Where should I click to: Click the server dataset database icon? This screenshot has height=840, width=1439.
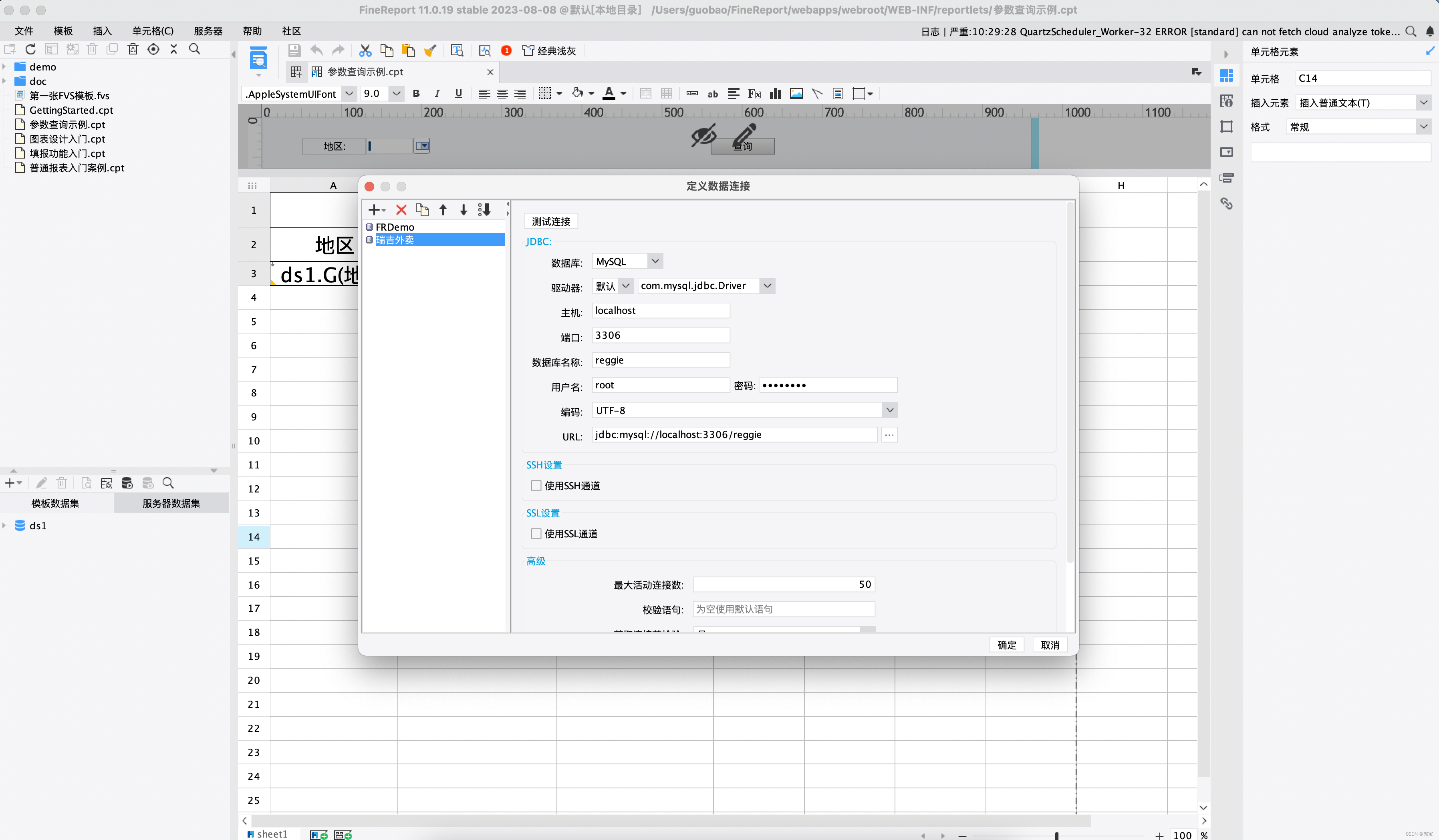(127, 483)
